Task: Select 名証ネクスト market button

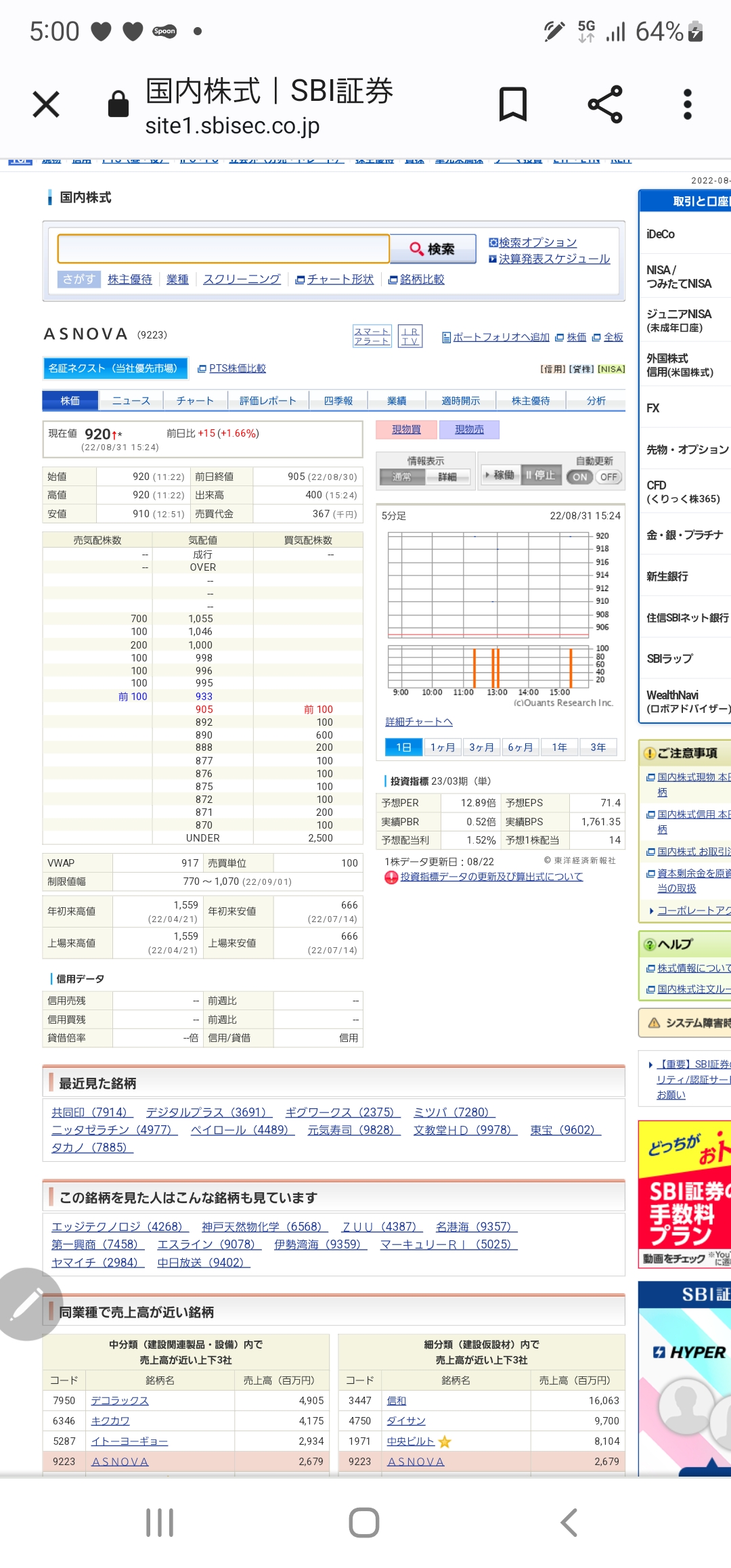Action: click(x=115, y=368)
